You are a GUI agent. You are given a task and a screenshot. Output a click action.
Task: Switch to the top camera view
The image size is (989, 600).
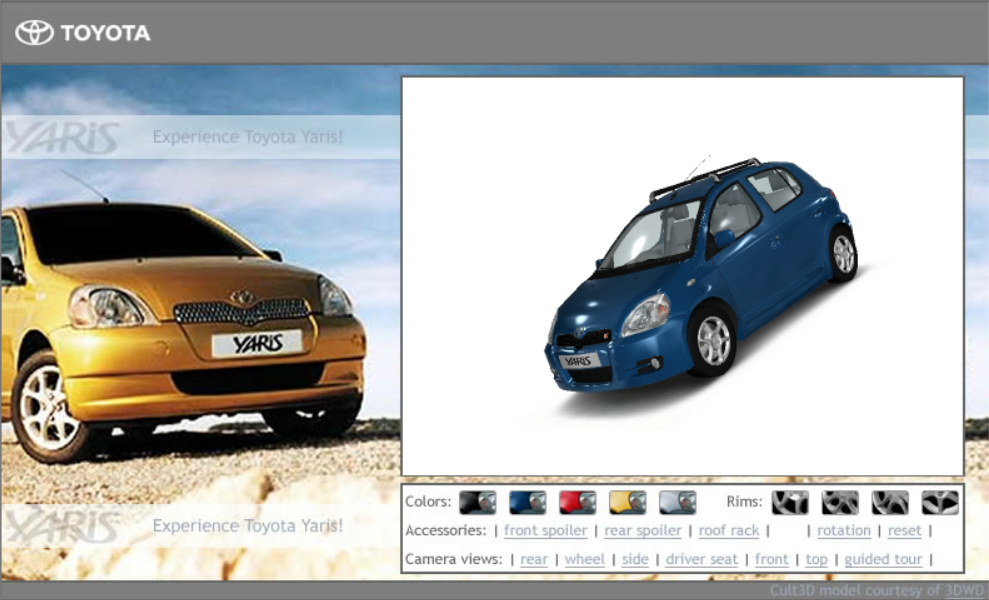816,560
